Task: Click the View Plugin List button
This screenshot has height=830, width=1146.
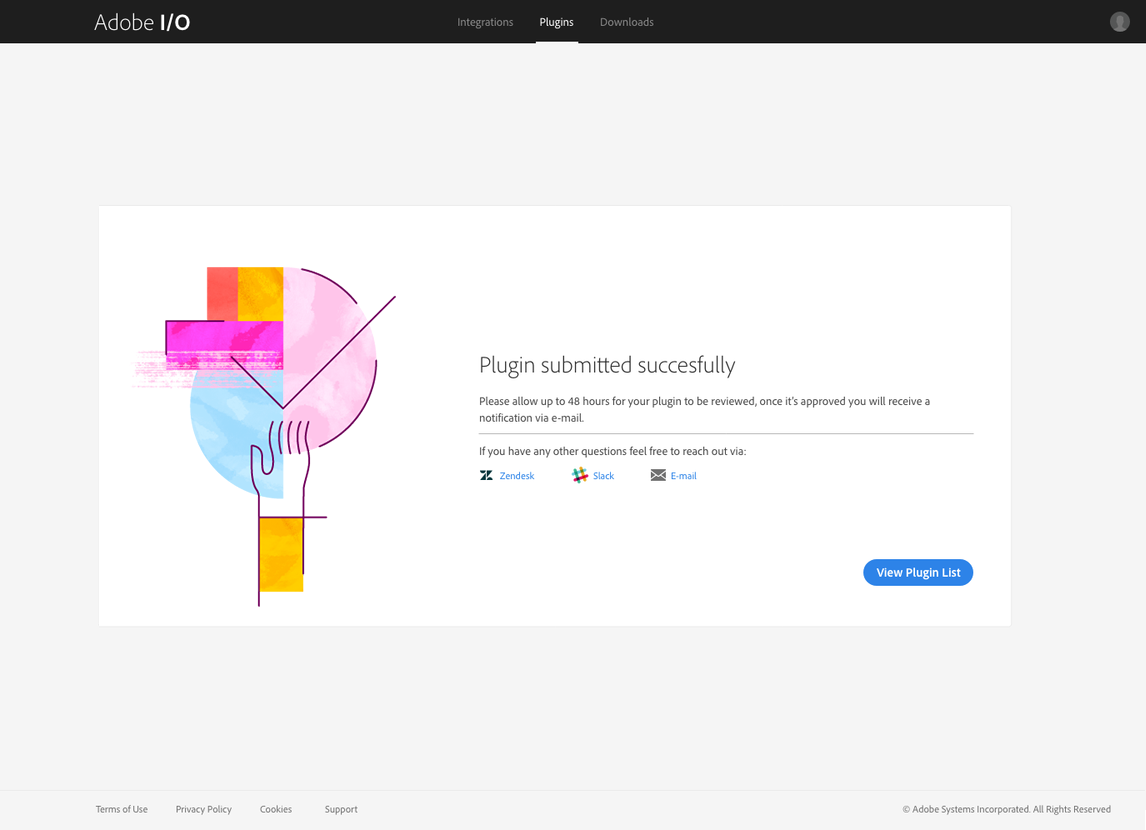Action: pos(918,573)
